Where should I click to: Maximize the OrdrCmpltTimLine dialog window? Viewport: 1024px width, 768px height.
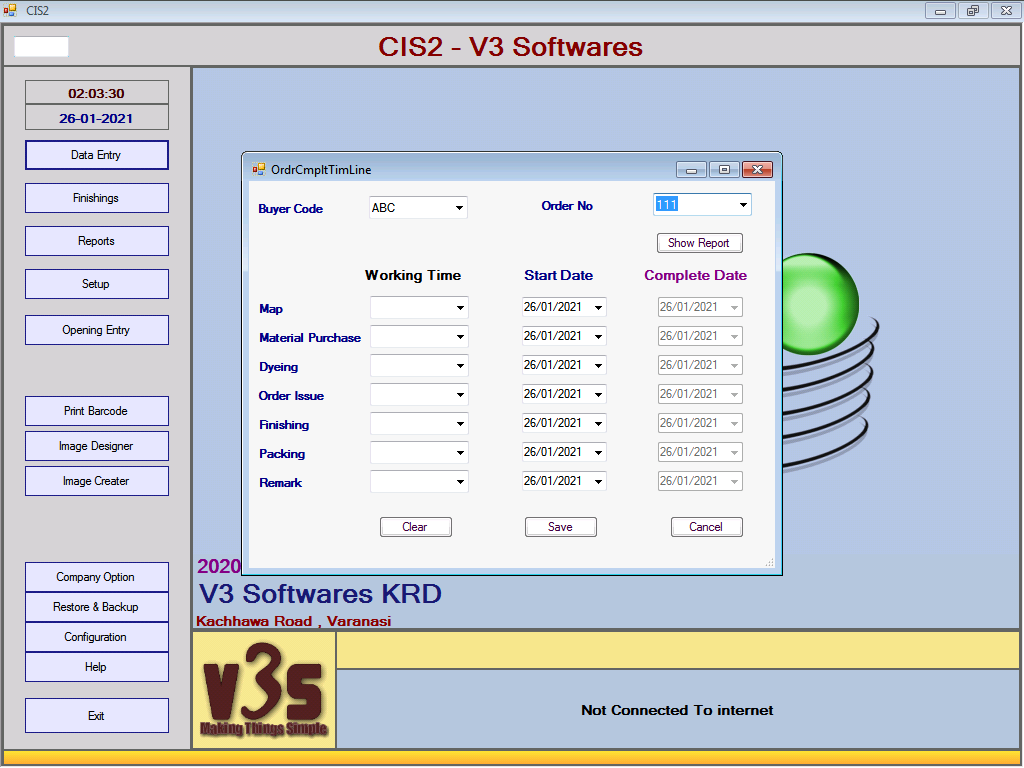click(x=724, y=170)
